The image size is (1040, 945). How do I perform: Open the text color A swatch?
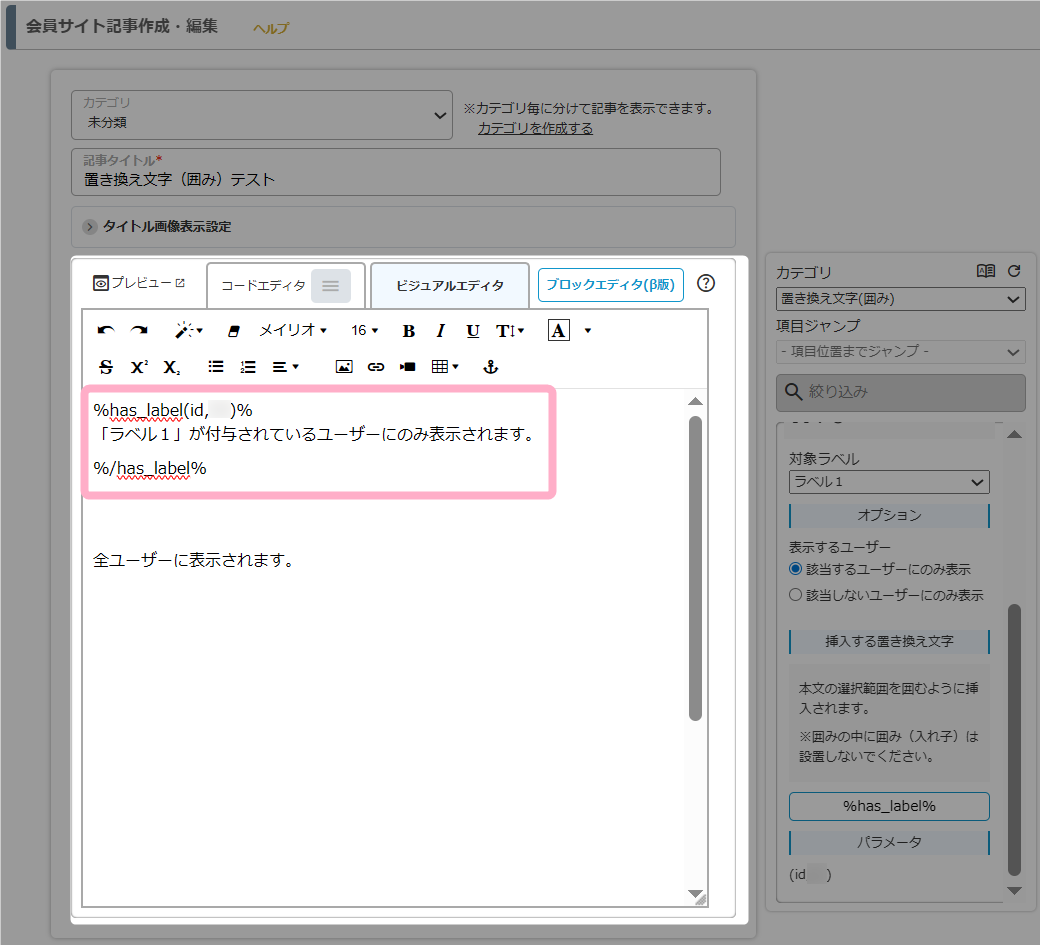(x=559, y=331)
